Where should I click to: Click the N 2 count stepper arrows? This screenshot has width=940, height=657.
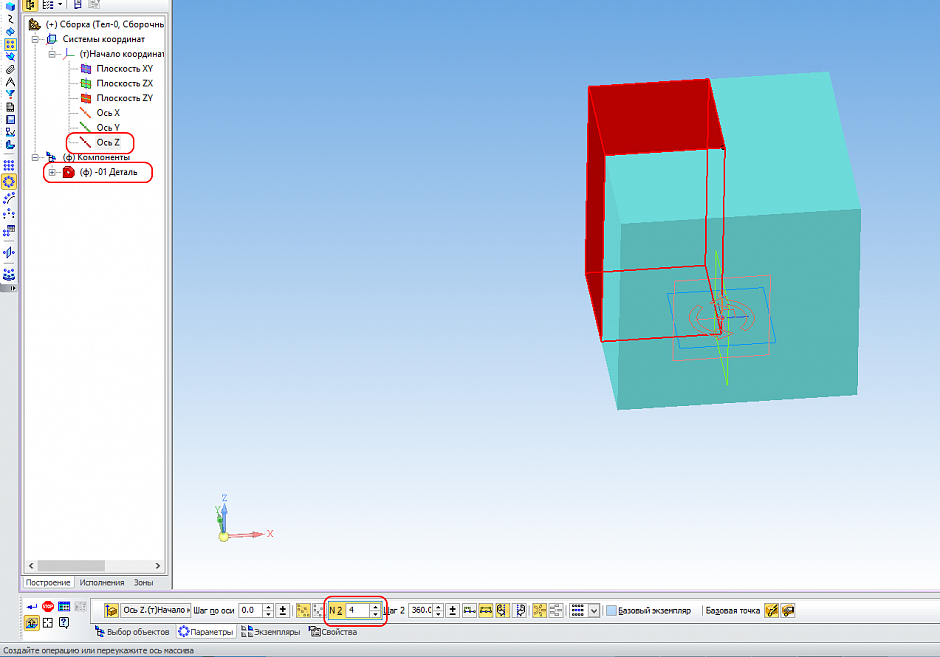click(375, 610)
